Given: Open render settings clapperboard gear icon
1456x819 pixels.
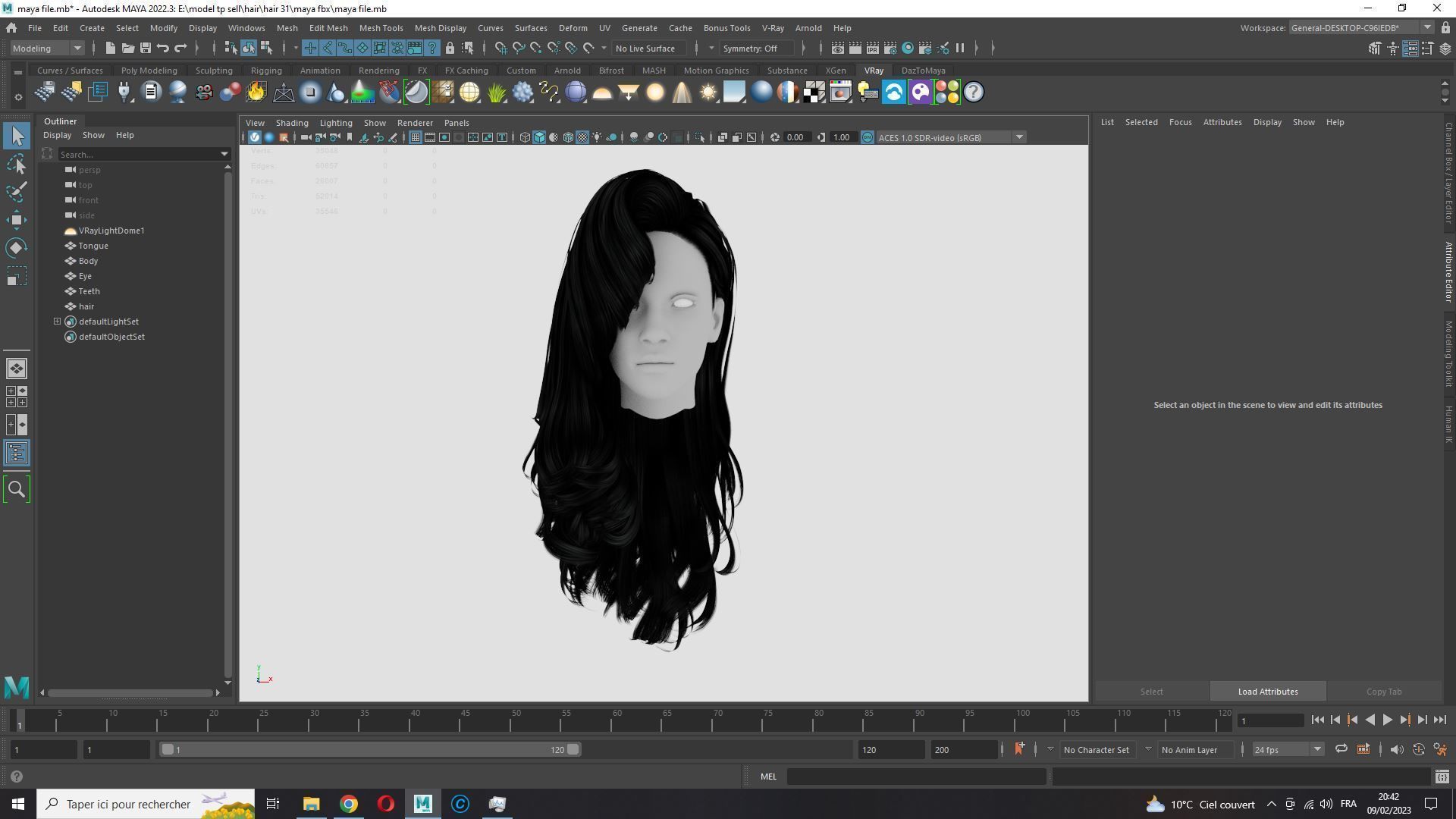Looking at the screenshot, I should point(890,49).
